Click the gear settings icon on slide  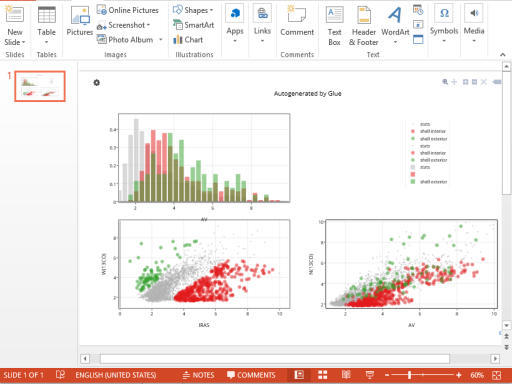pyautogui.click(x=97, y=82)
